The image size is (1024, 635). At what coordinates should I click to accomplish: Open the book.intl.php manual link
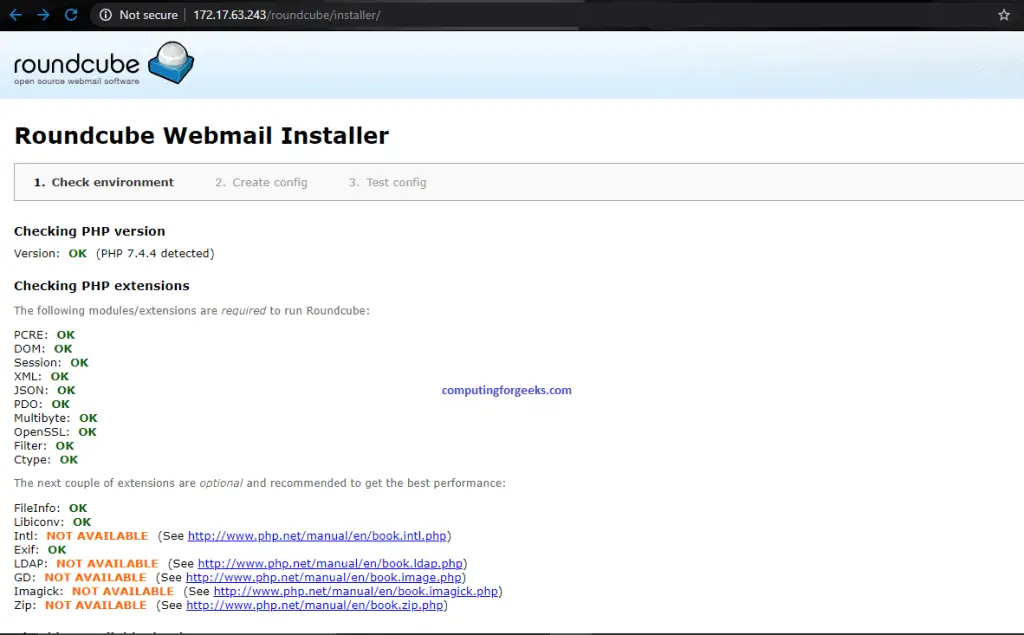tap(317, 536)
